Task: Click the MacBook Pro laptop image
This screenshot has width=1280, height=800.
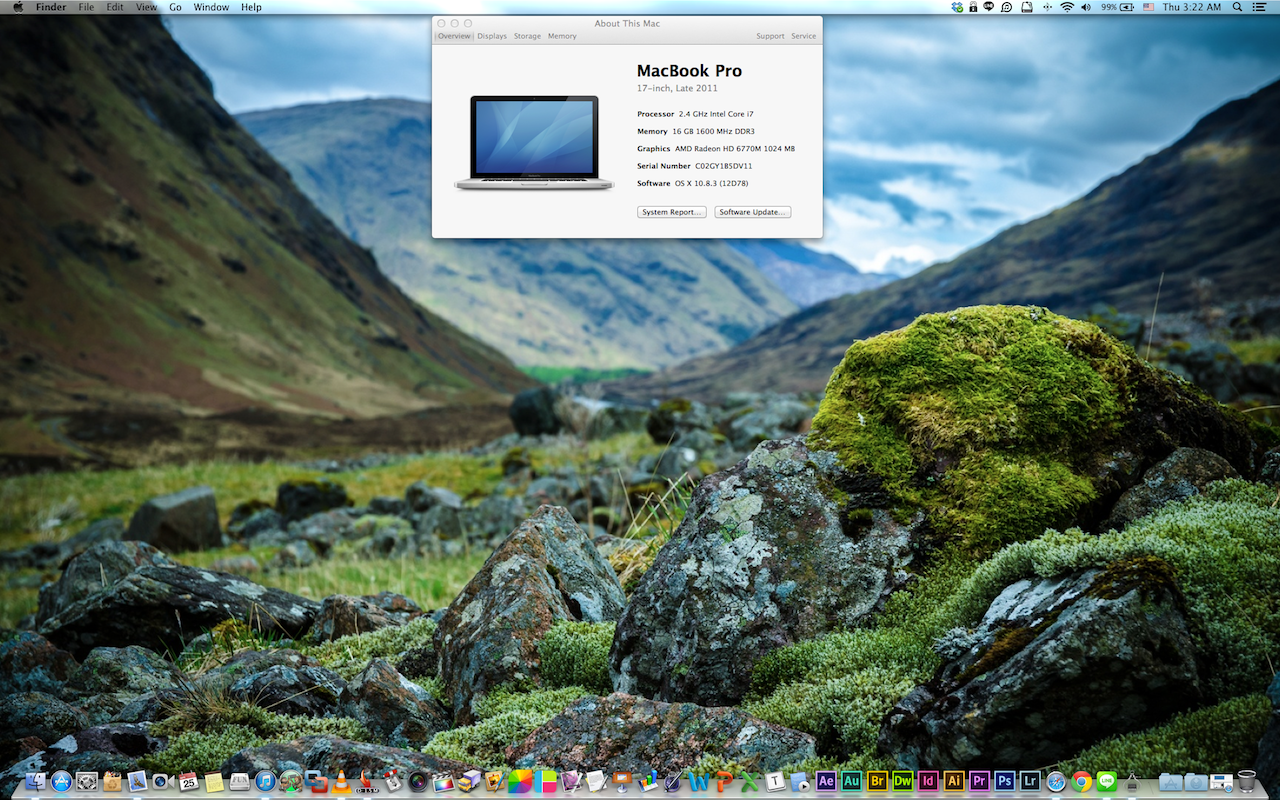Action: point(534,142)
